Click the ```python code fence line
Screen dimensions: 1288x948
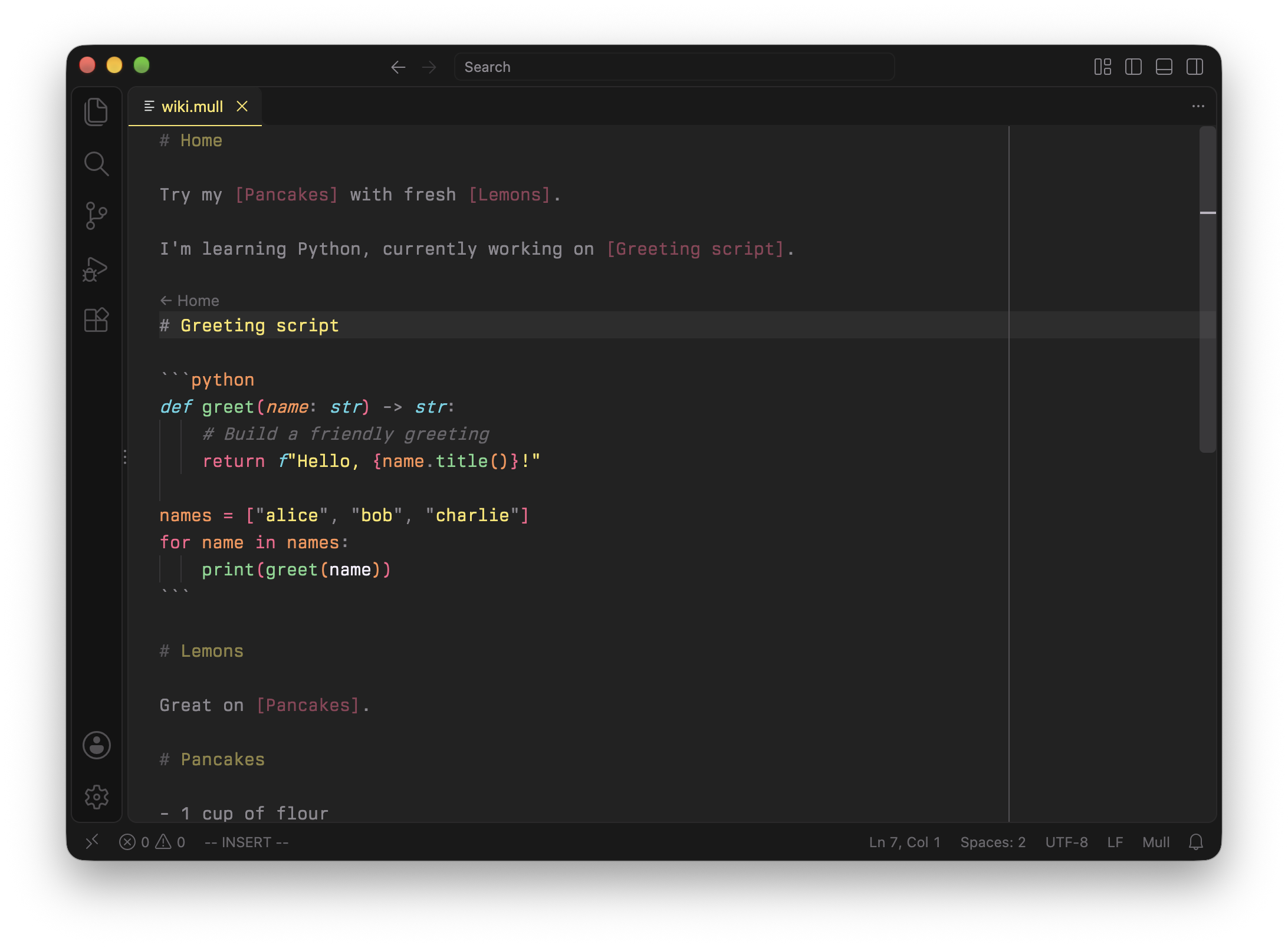pyautogui.click(x=207, y=380)
